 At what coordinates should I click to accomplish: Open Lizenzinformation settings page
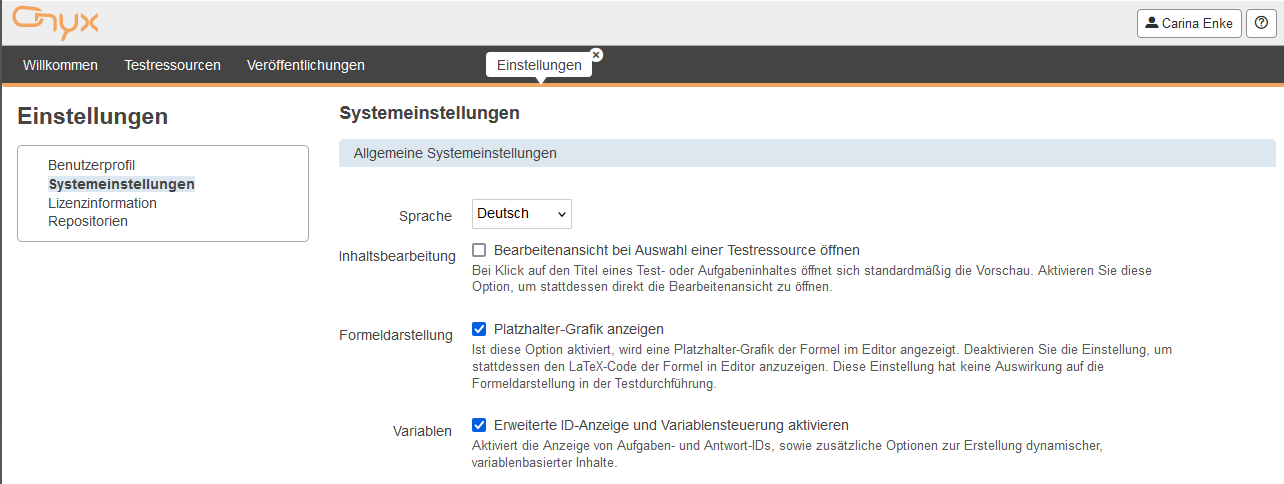(102, 203)
